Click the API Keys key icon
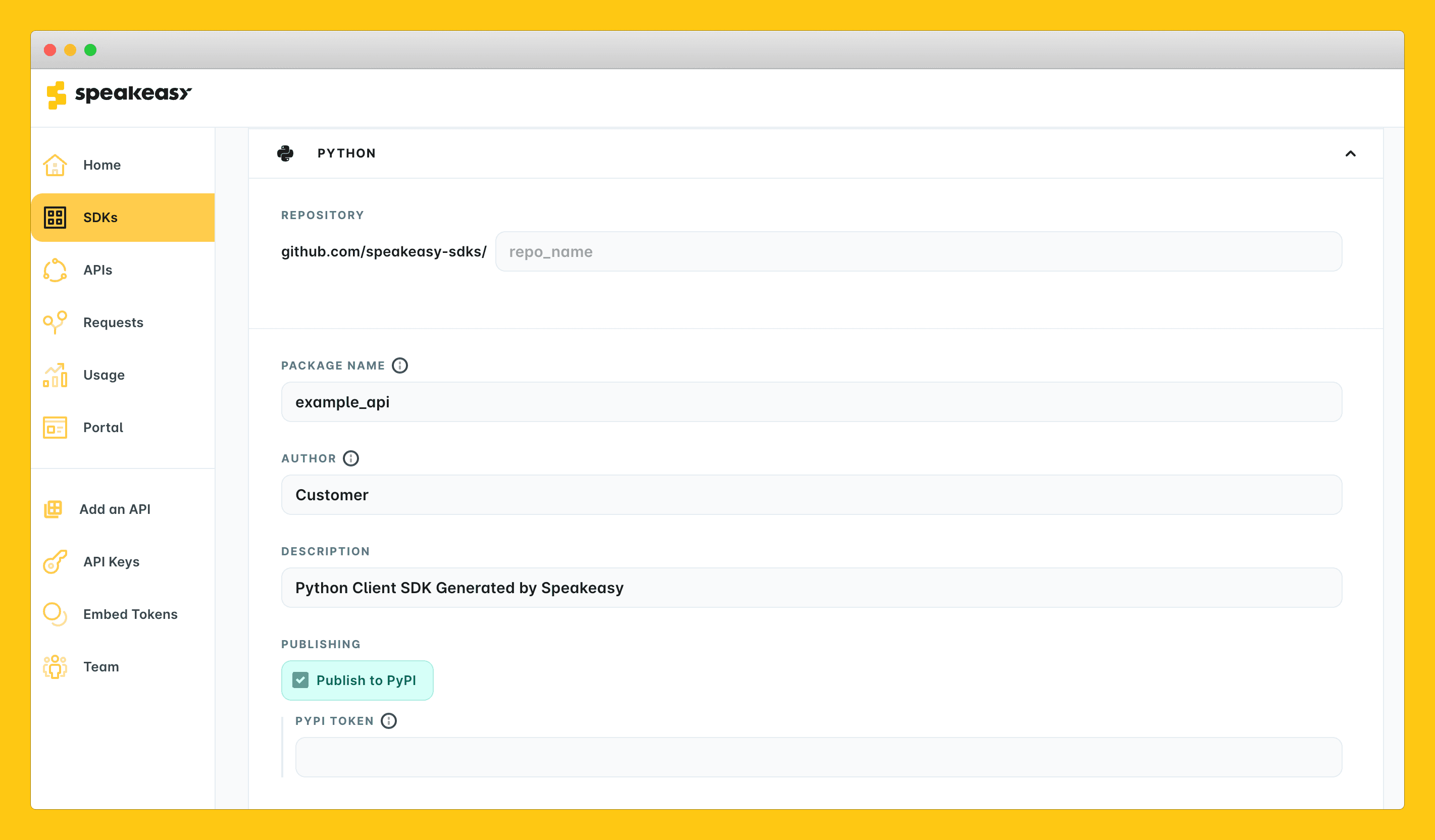Image resolution: width=1435 pixels, height=840 pixels. [x=55, y=561]
